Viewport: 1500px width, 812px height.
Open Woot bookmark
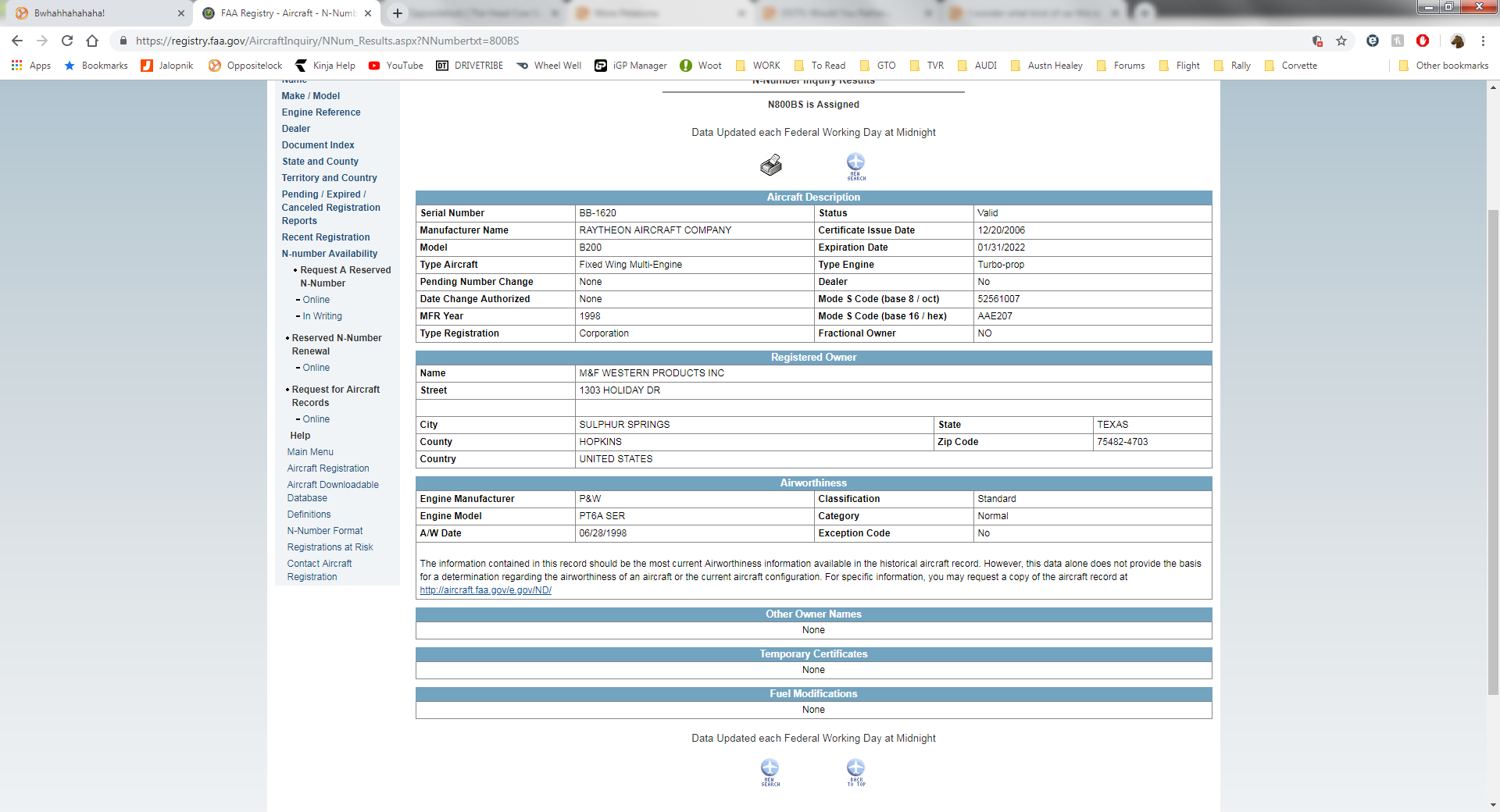701,66
